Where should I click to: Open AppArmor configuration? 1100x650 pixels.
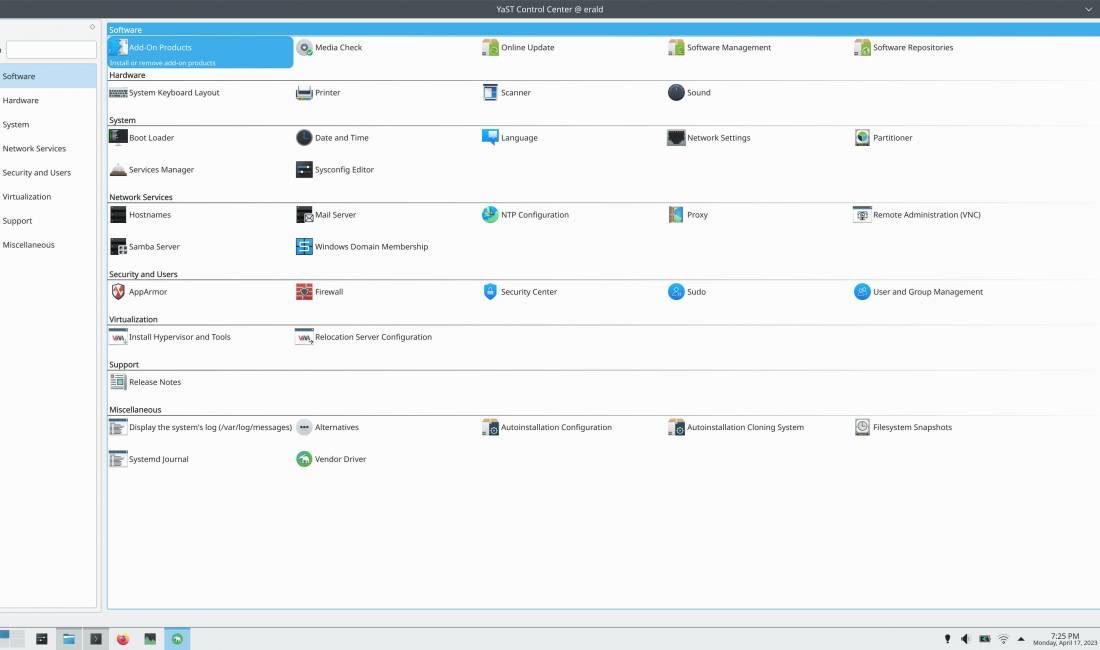tap(139, 292)
